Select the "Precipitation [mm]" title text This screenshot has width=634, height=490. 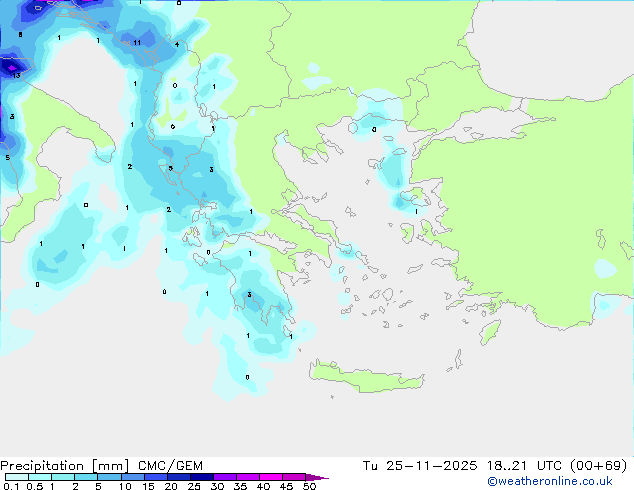[65, 466]
